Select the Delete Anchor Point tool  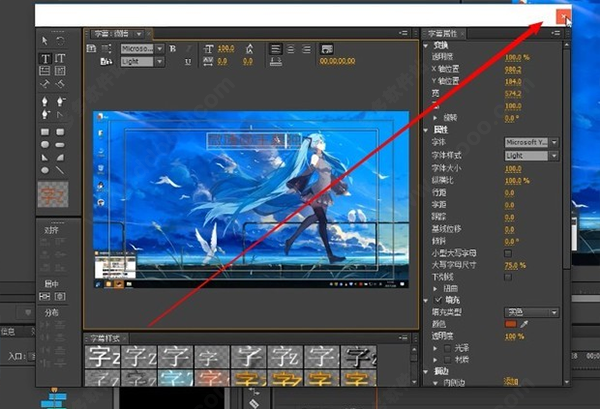[60, 101]
